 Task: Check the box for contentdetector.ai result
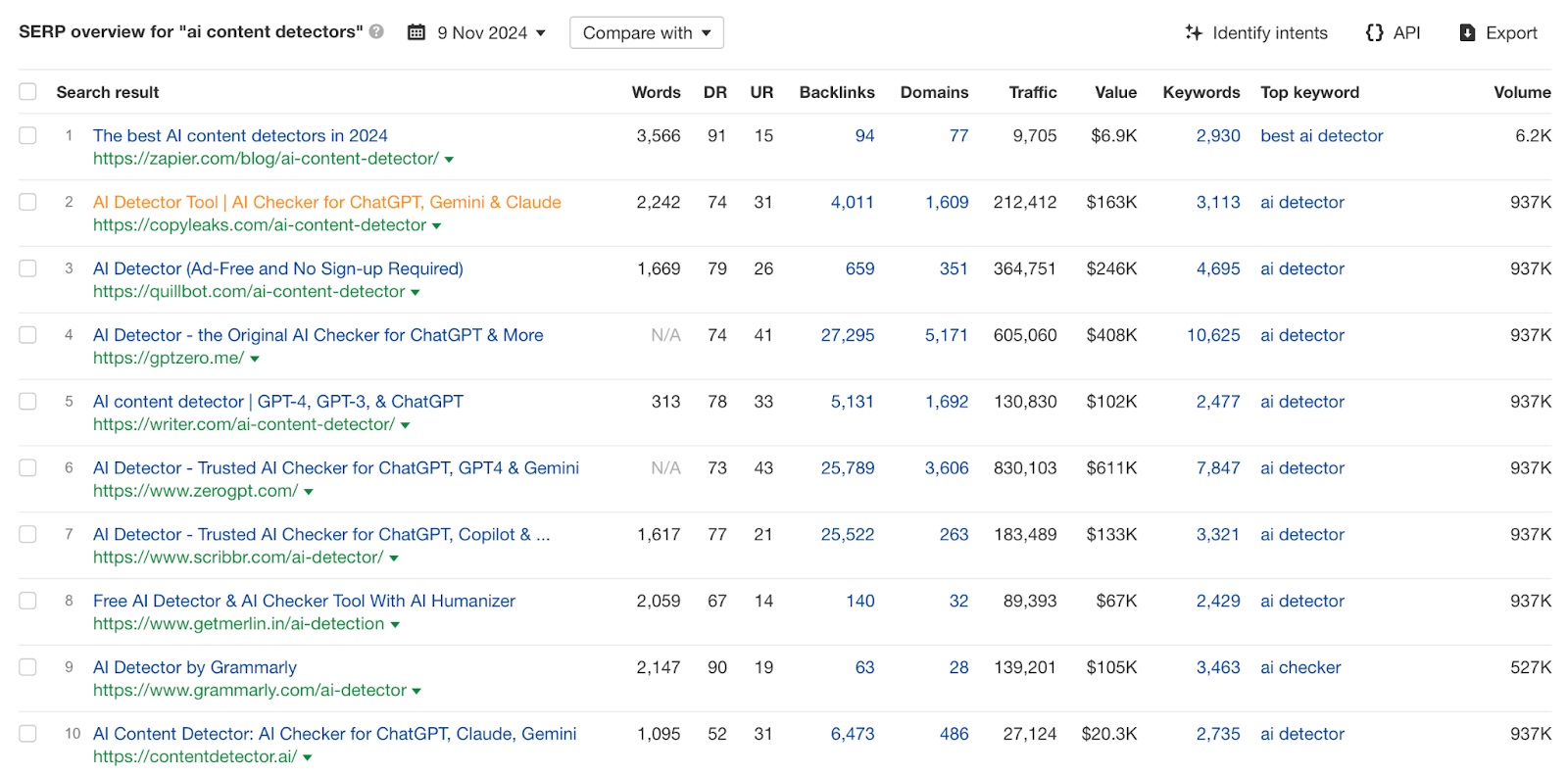(27, 734)
